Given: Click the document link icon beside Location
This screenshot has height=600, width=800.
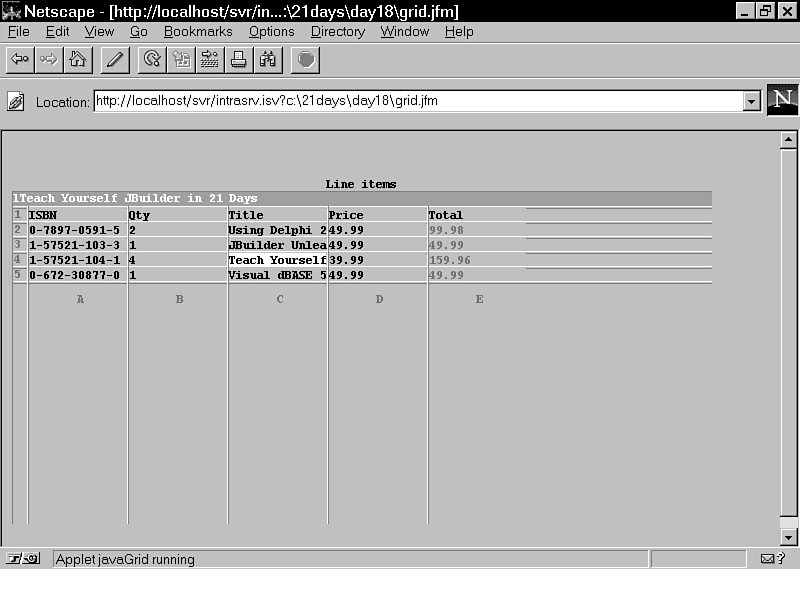Looking at the screenshot, I should (16, 102).
